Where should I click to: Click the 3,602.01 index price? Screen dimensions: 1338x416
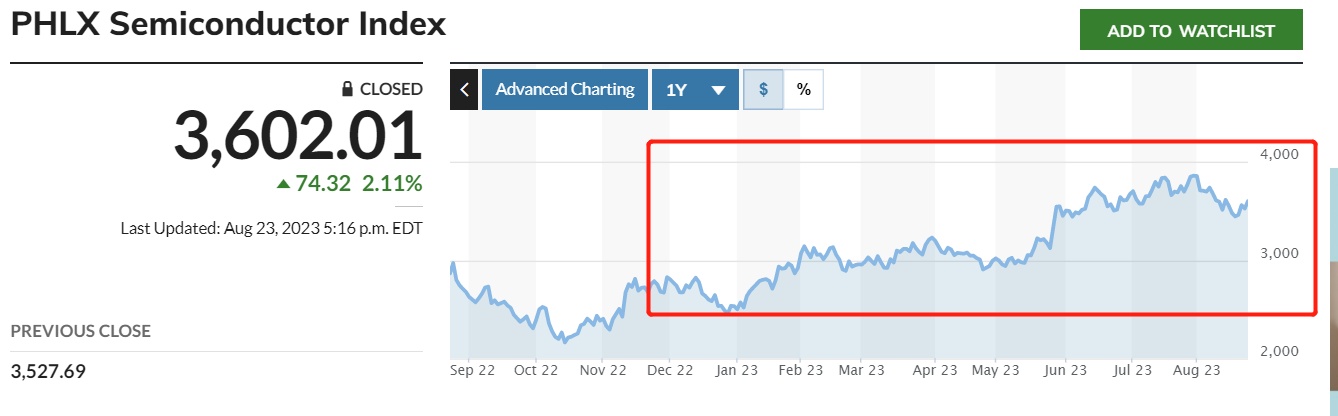tap(298, 137)
